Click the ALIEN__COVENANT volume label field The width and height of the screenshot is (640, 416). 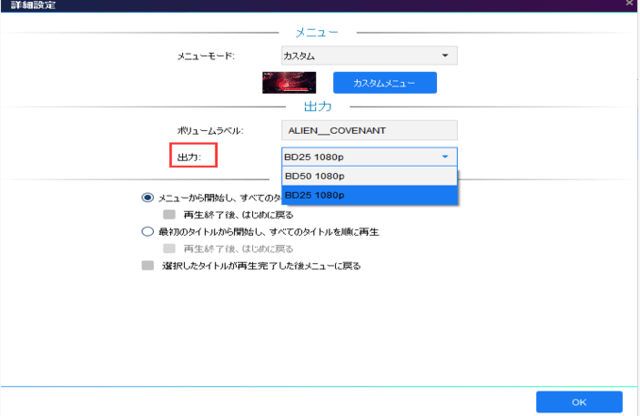tap(369, 130)
